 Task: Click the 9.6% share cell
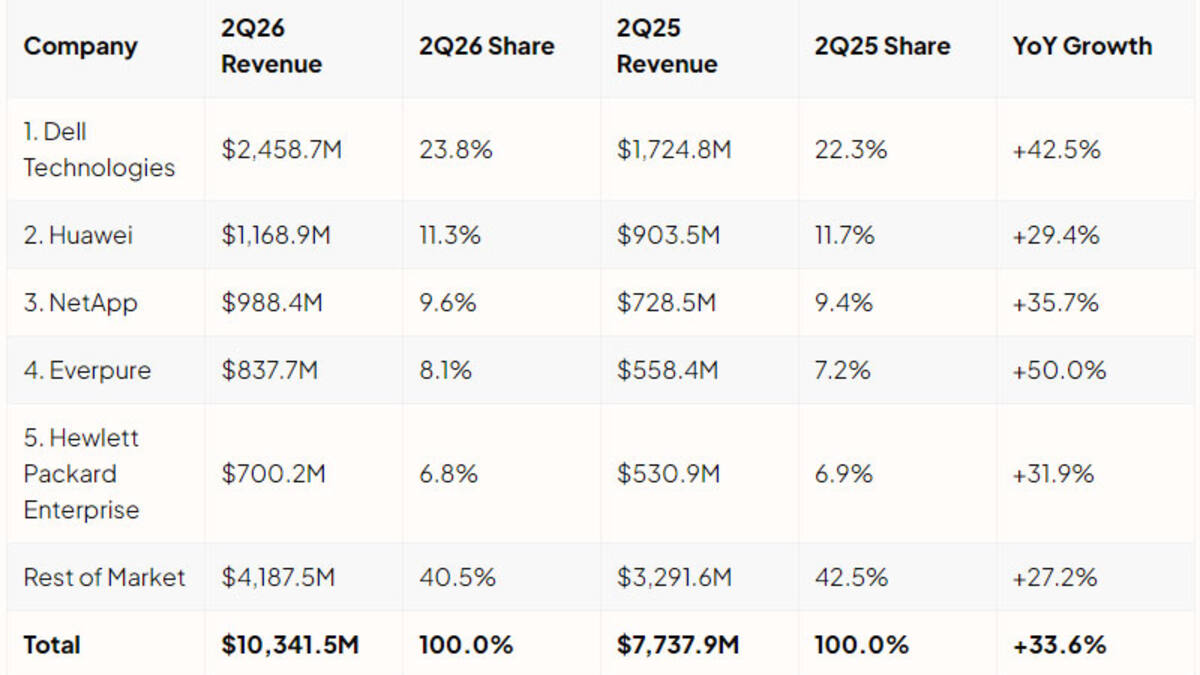(x=448, y=302)
